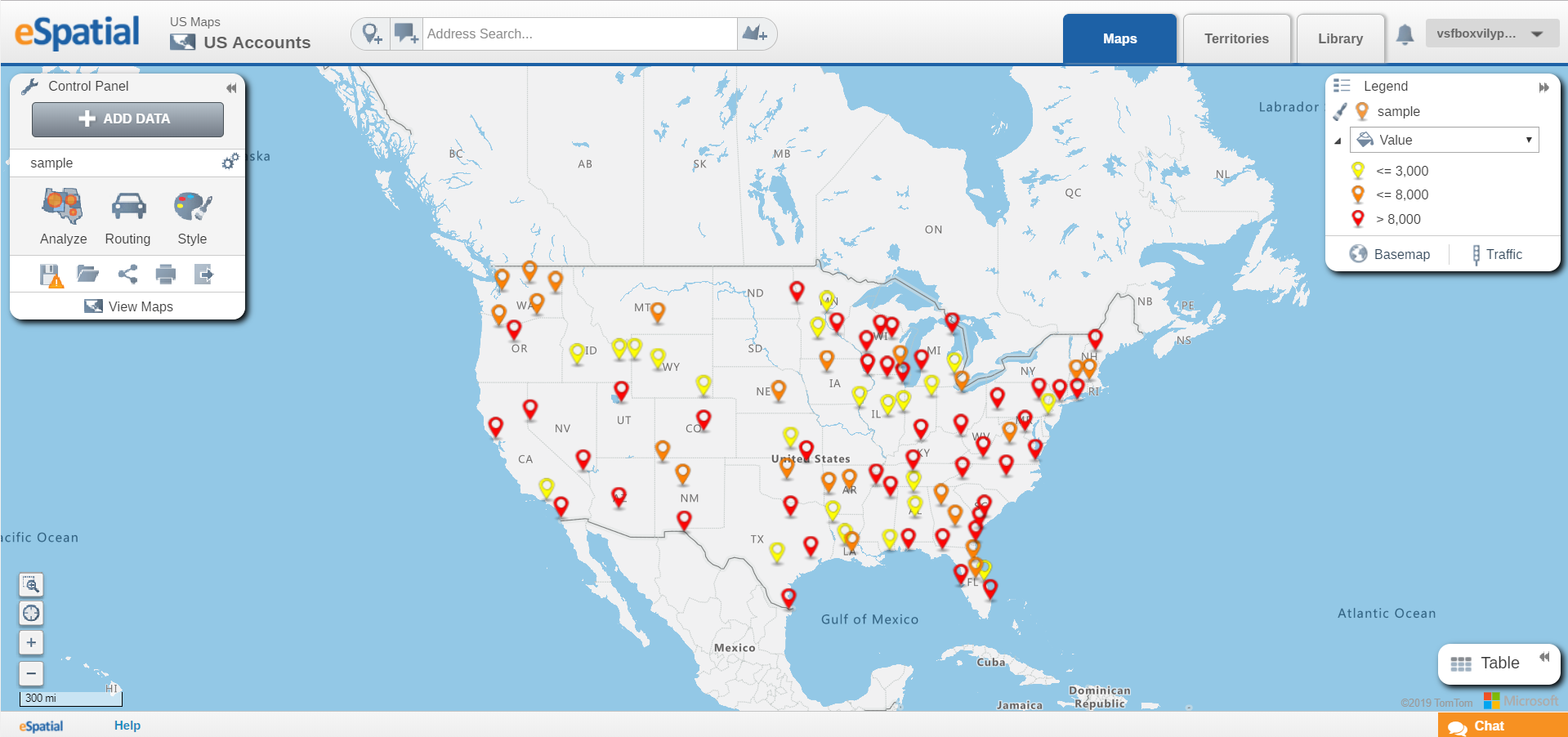Viewport: 1568px width, 737px height.
Task: Click the print map icon
Action: (x=166, y=274)
